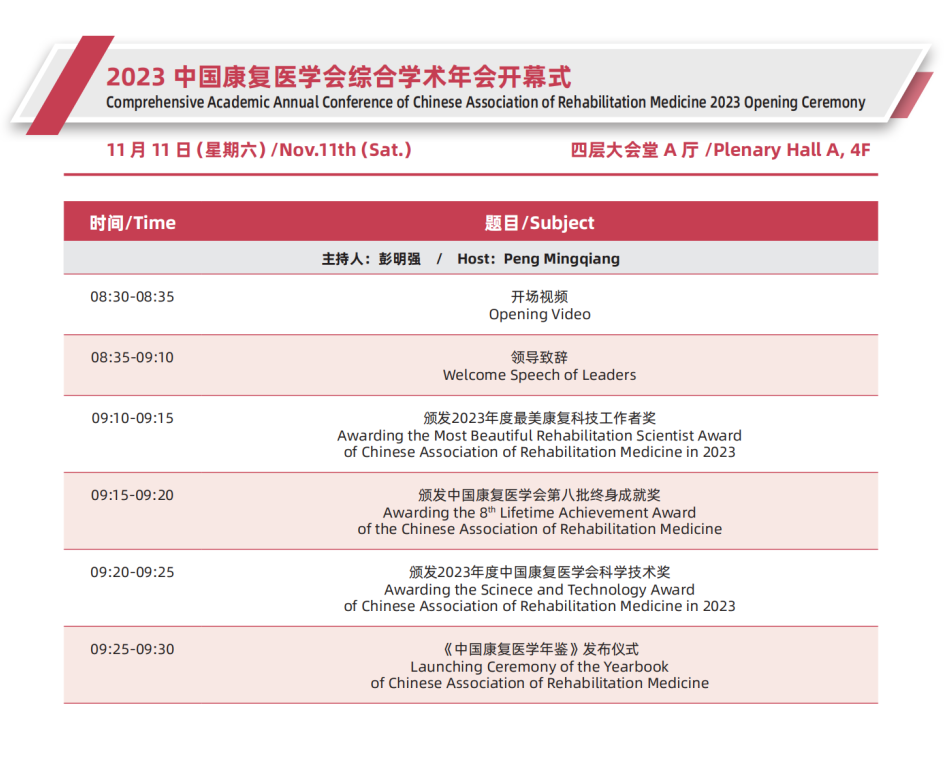Viewport: 944px width, 774px height.
Task: Click the time cell '09:15-09:20'
Action: click(x=132, y=495)
